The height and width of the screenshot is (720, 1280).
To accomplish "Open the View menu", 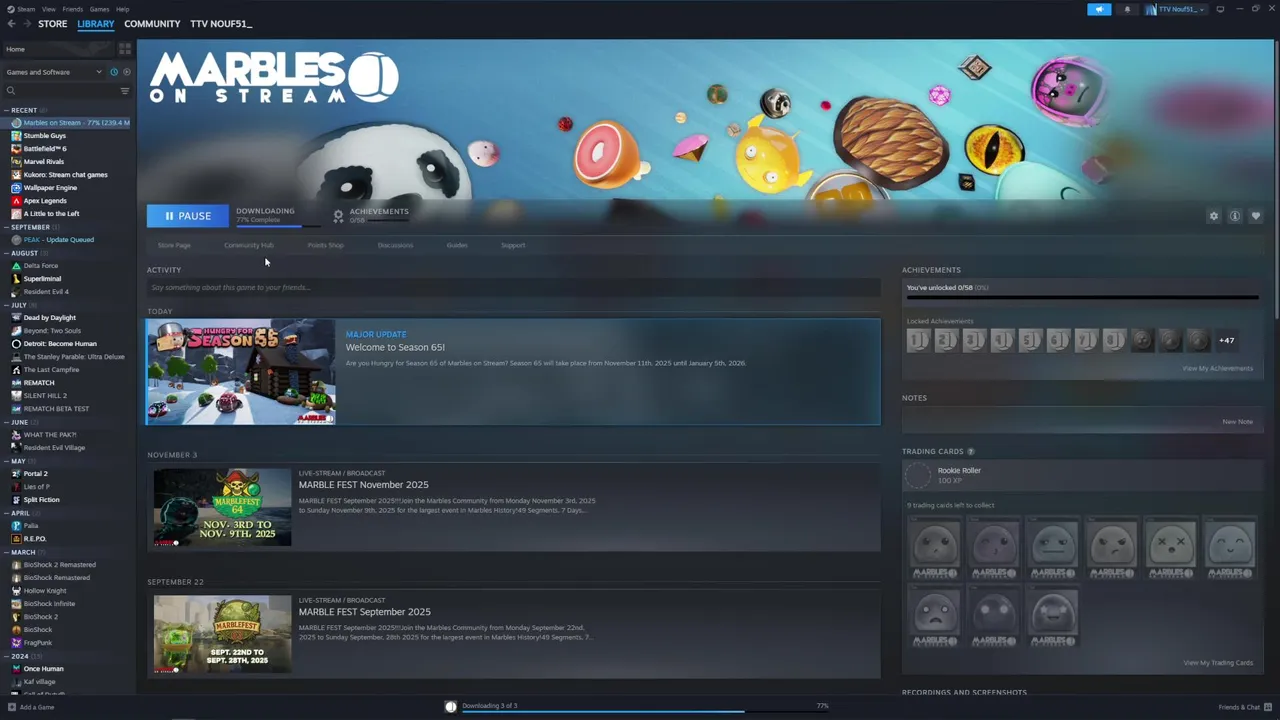I will point(49,9).
